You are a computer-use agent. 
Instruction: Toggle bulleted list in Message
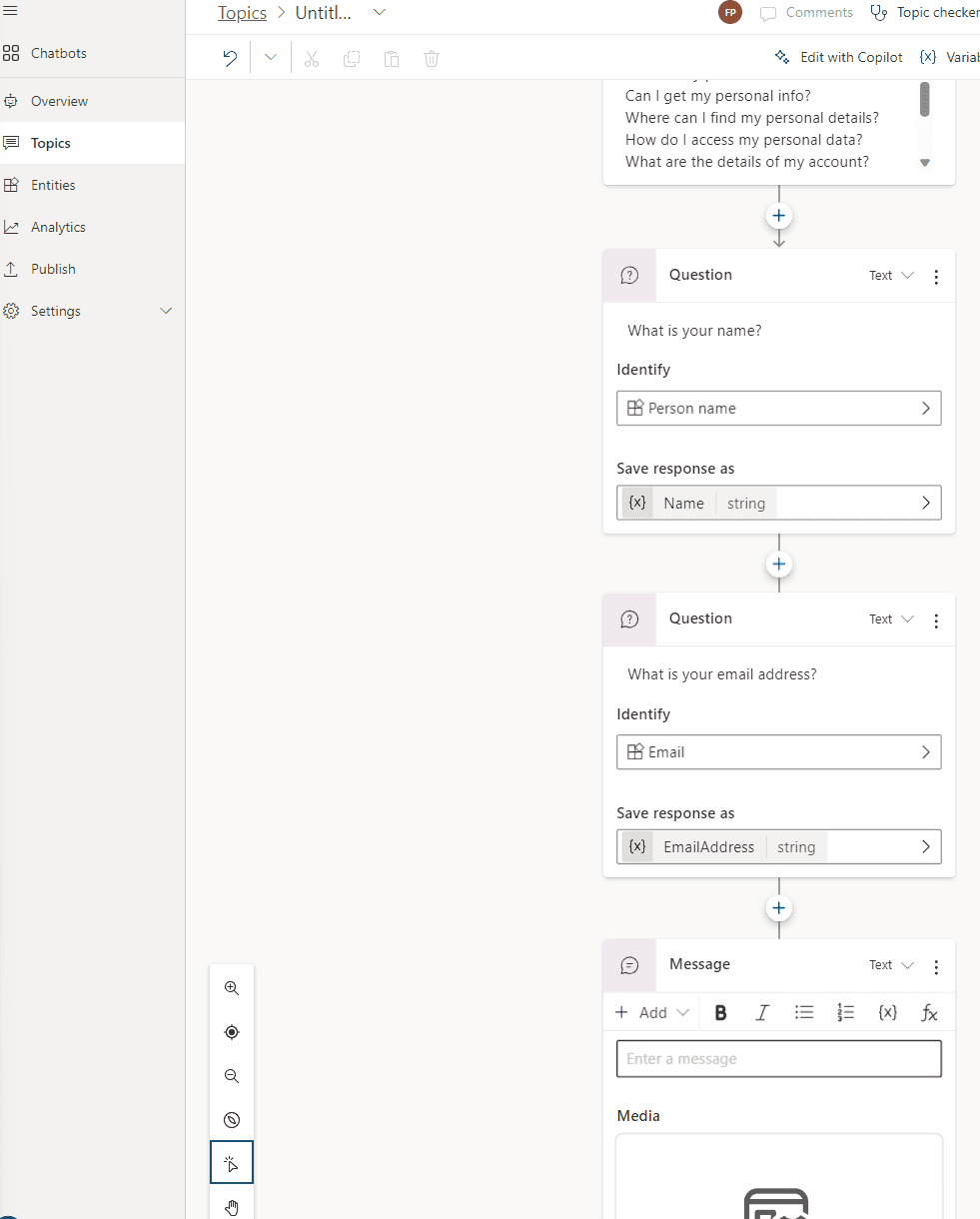click(804, 1012)
